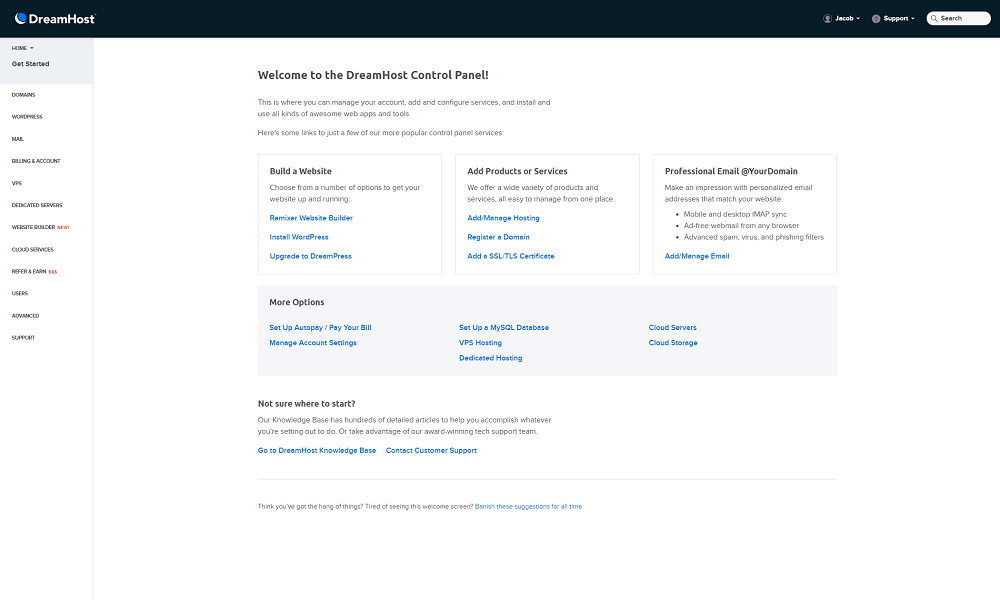1000x600 pixels.
Task: Click Upgrade to DreamPress link
Action: click(x=311, y=256)
